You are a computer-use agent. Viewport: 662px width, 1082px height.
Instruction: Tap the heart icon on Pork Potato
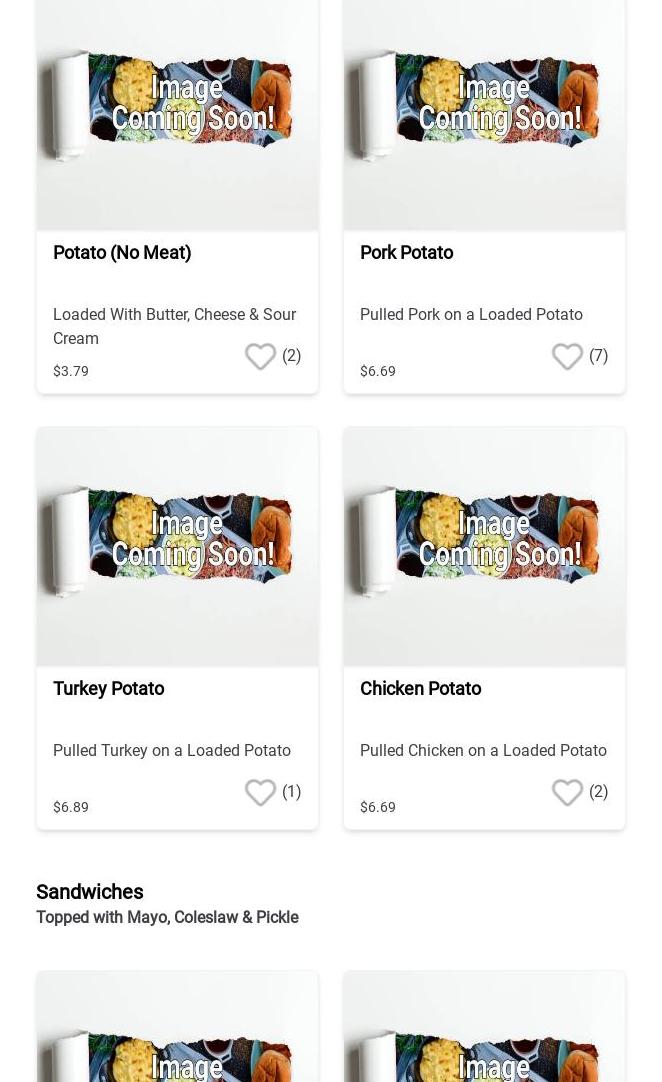click(567, 356)
